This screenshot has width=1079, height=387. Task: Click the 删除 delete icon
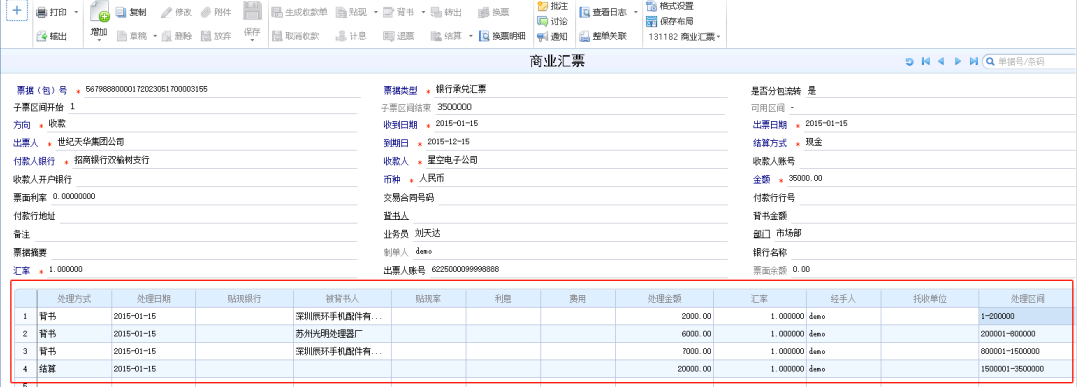167,36
